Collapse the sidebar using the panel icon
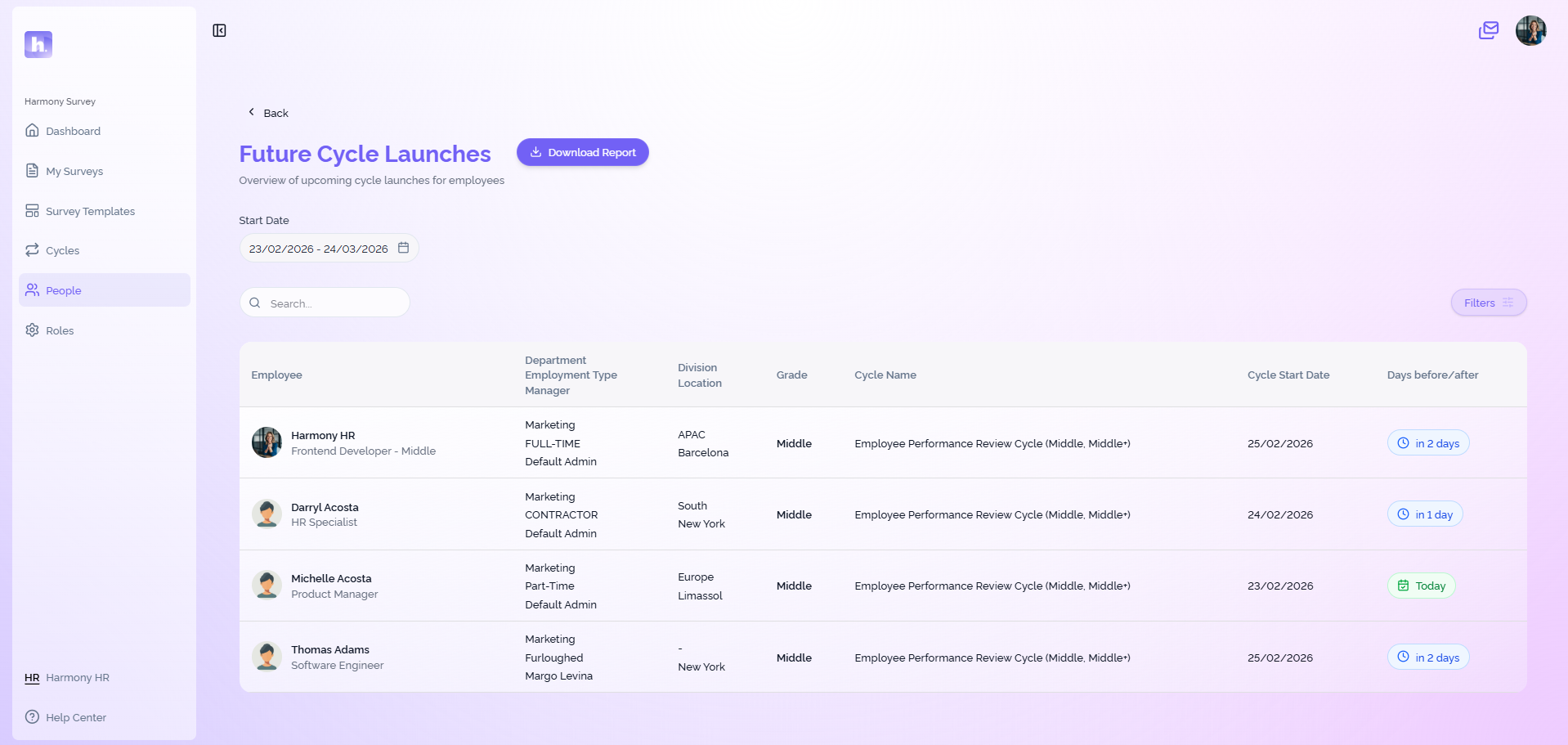 pyautogui.click(x=218, y=30)
